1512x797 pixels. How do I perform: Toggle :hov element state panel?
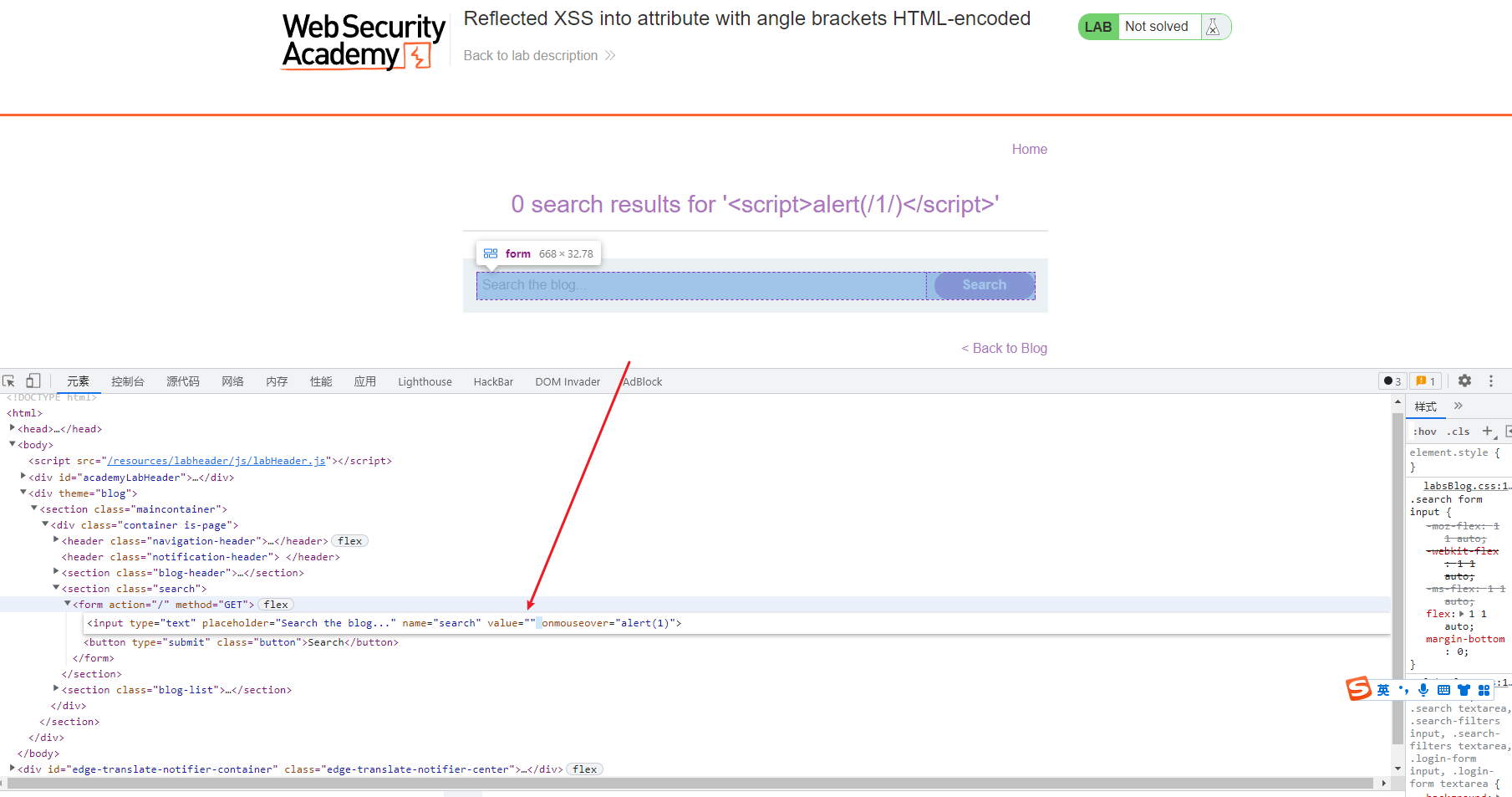click(x=1425, y=432)
